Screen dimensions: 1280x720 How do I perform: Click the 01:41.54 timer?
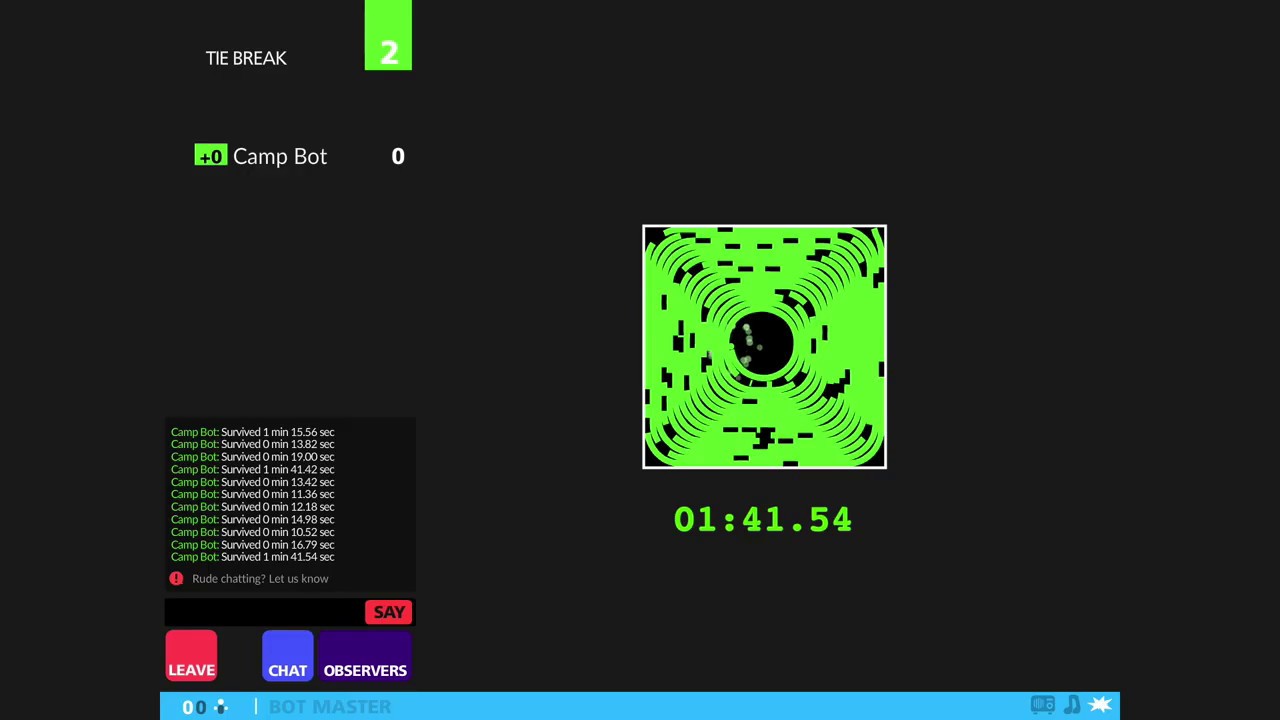tap(763, 519)
